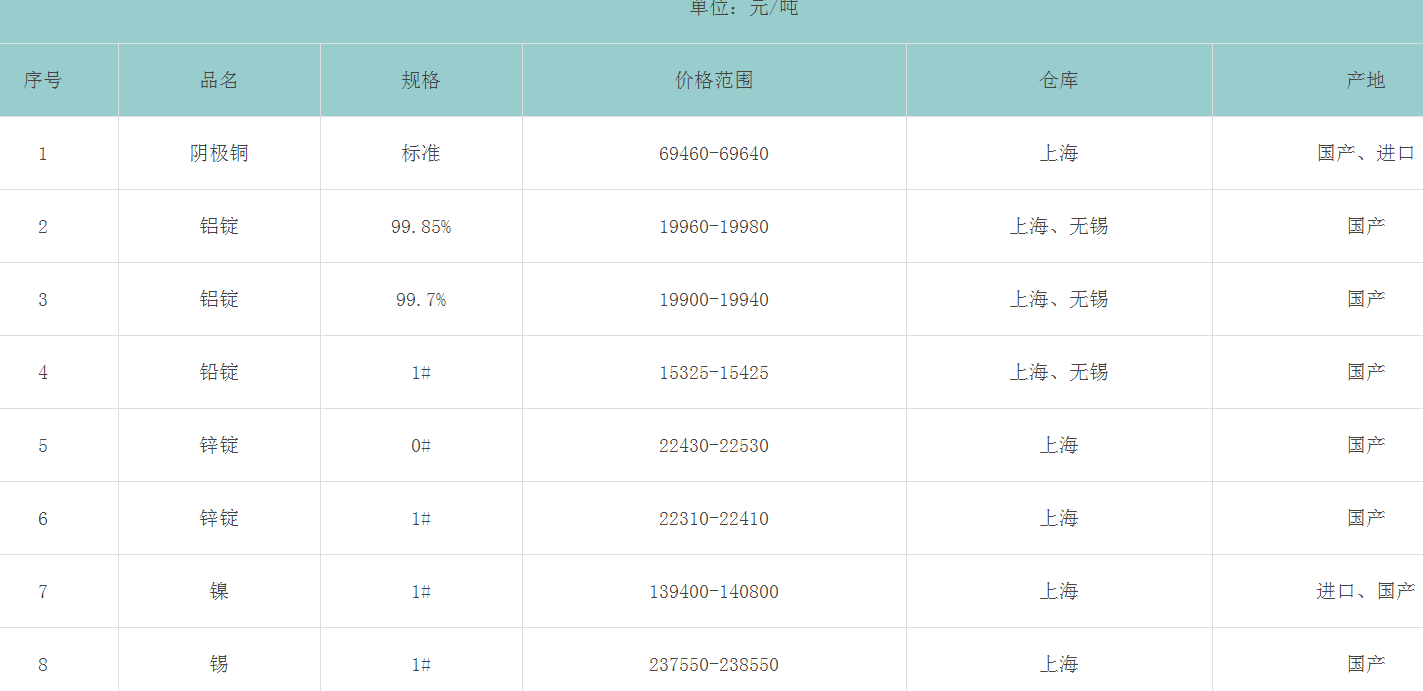The width and height of the screenshot is (1423, 691).
Task: Click the 99.7% specification cell
Action: pyautogui.click(x=421, y=300)
